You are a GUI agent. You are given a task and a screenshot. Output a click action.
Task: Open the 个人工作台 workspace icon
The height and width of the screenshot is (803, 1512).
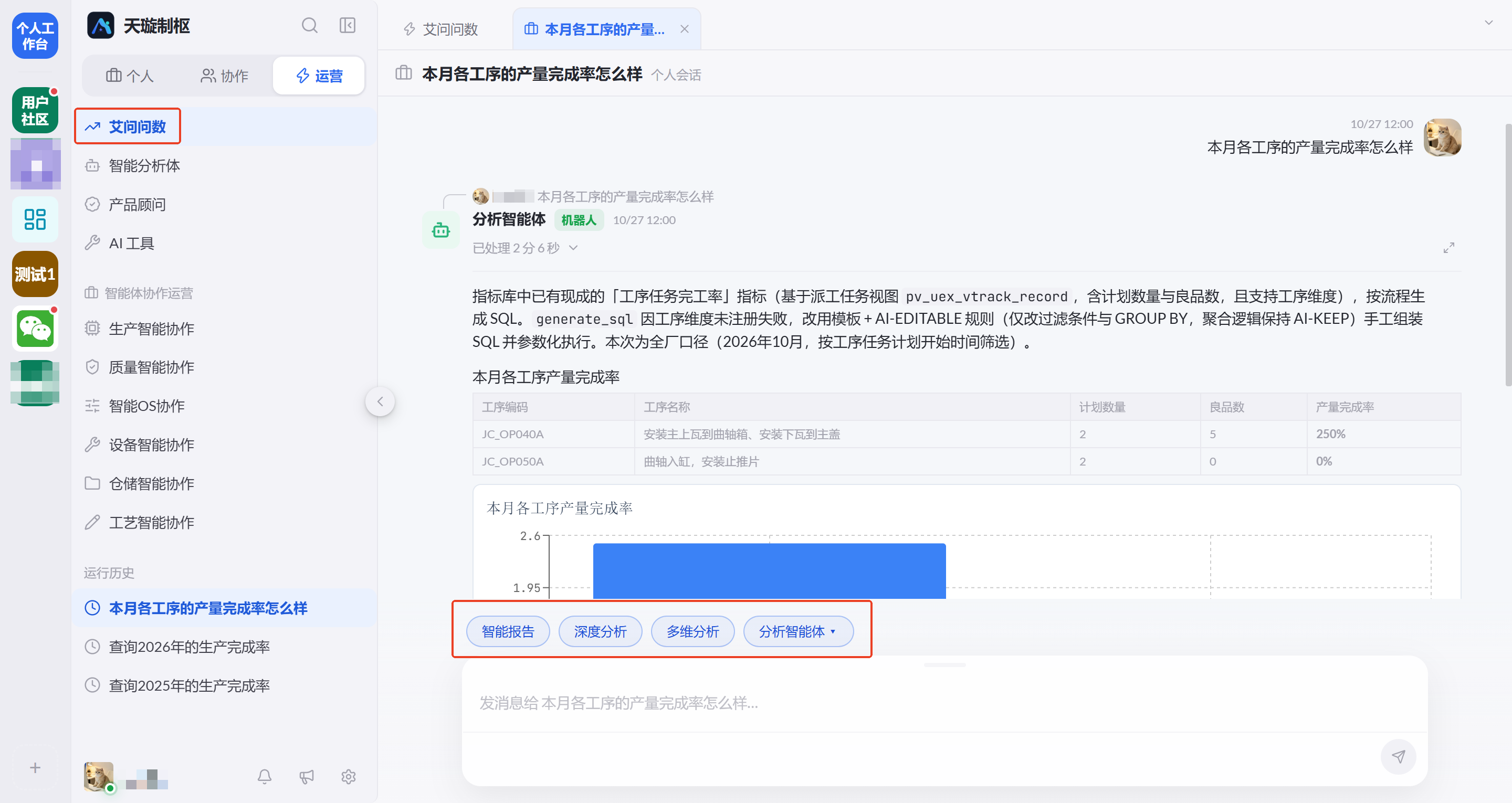(x=35, y=36)
